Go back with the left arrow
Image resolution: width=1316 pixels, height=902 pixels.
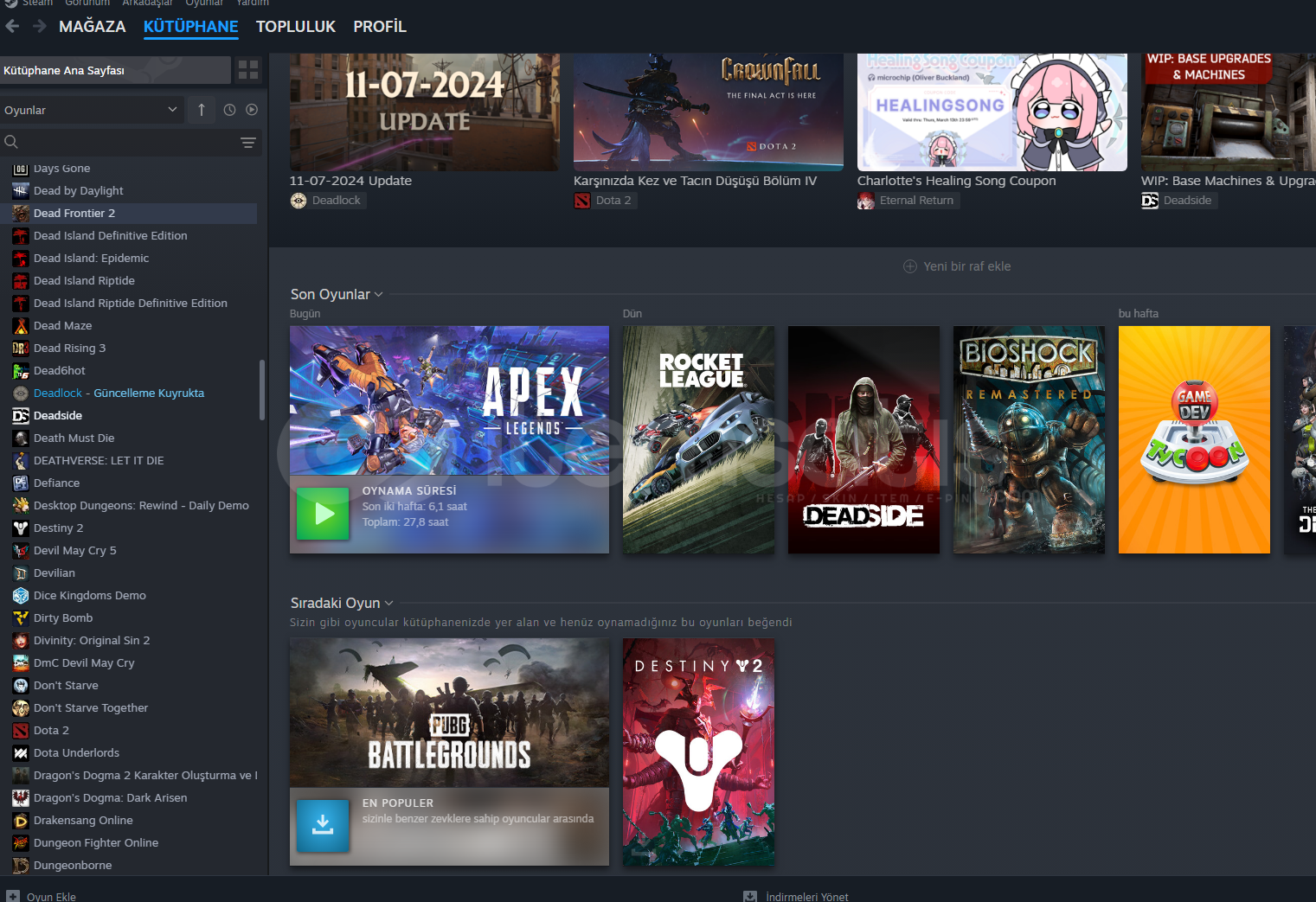12,26
